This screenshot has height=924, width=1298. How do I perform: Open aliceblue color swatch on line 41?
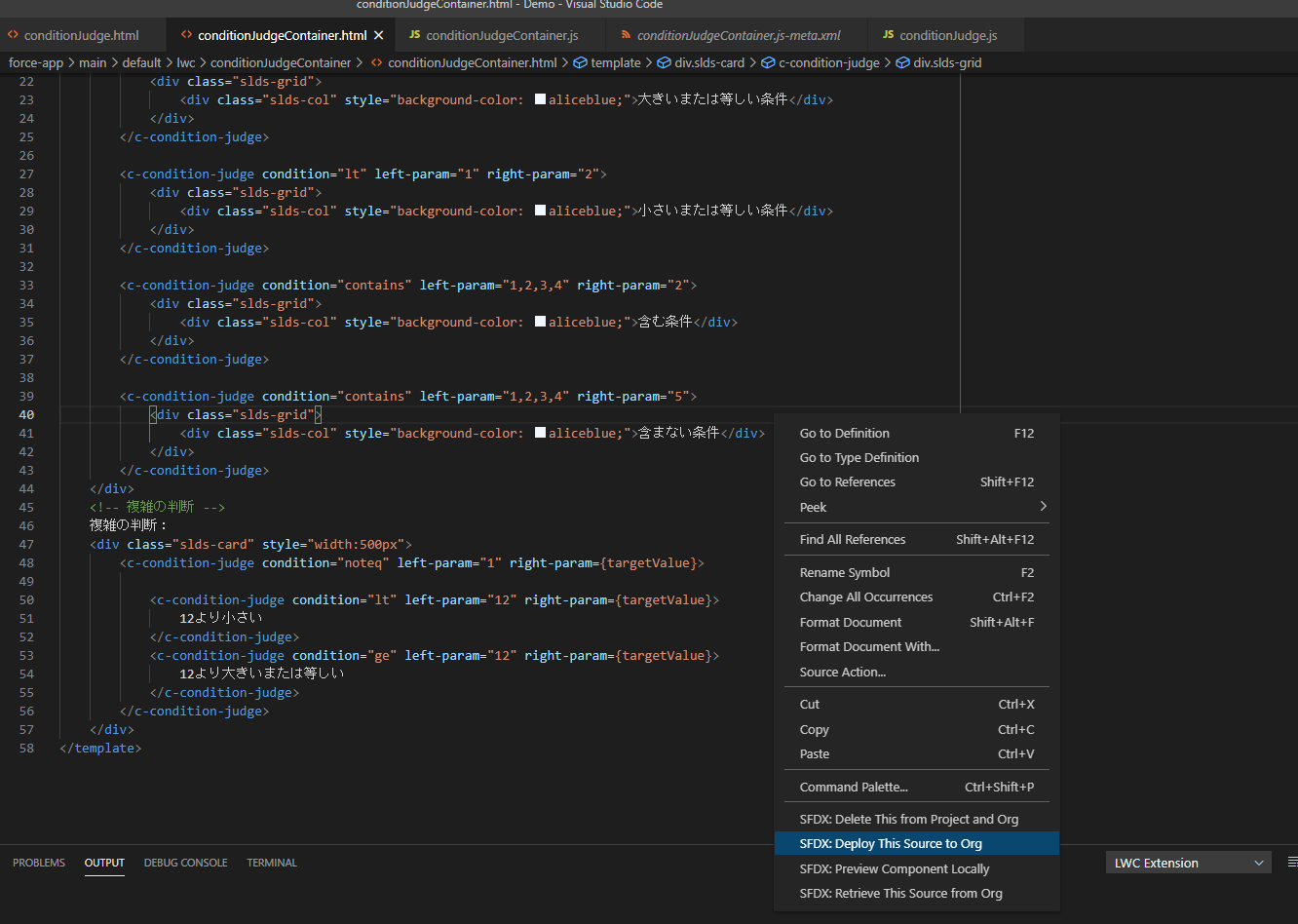pos(540,433)
